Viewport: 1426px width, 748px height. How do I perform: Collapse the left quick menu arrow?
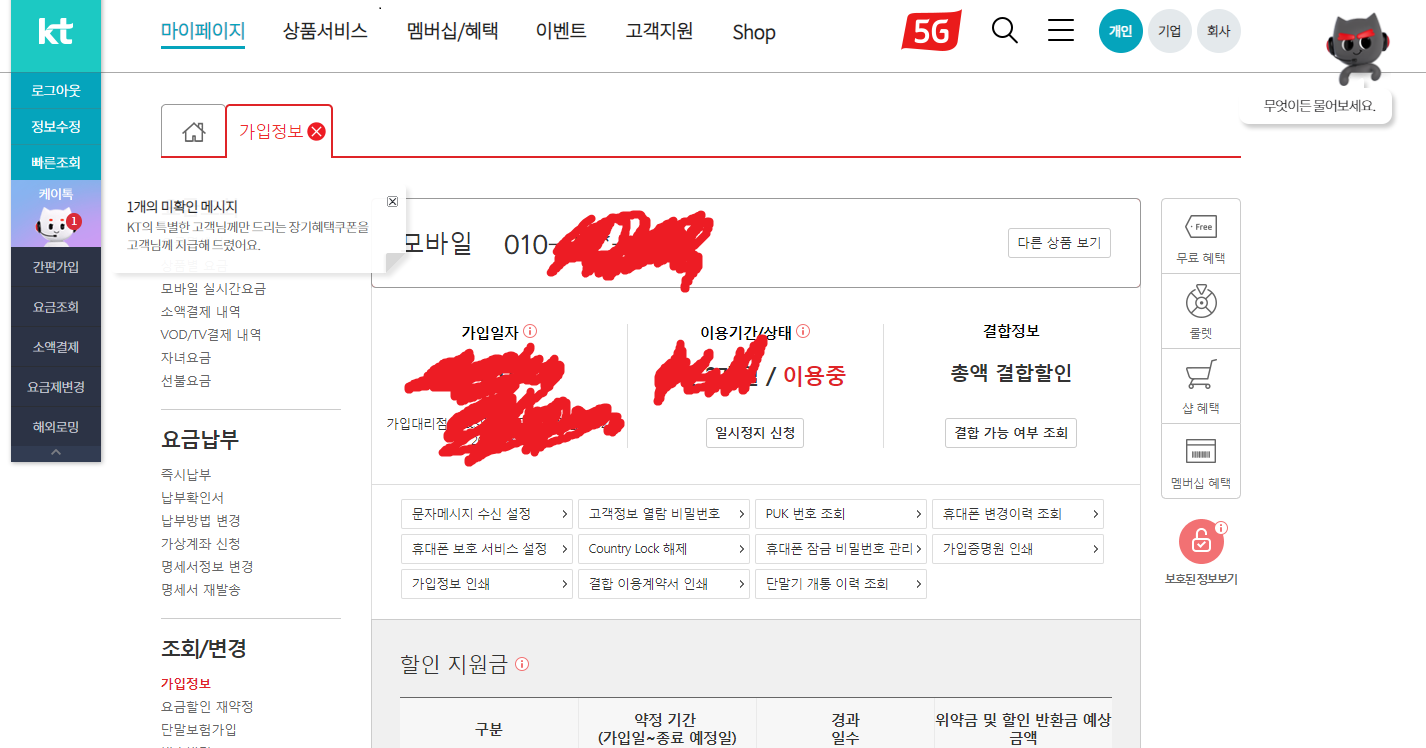tap(56, 452)
